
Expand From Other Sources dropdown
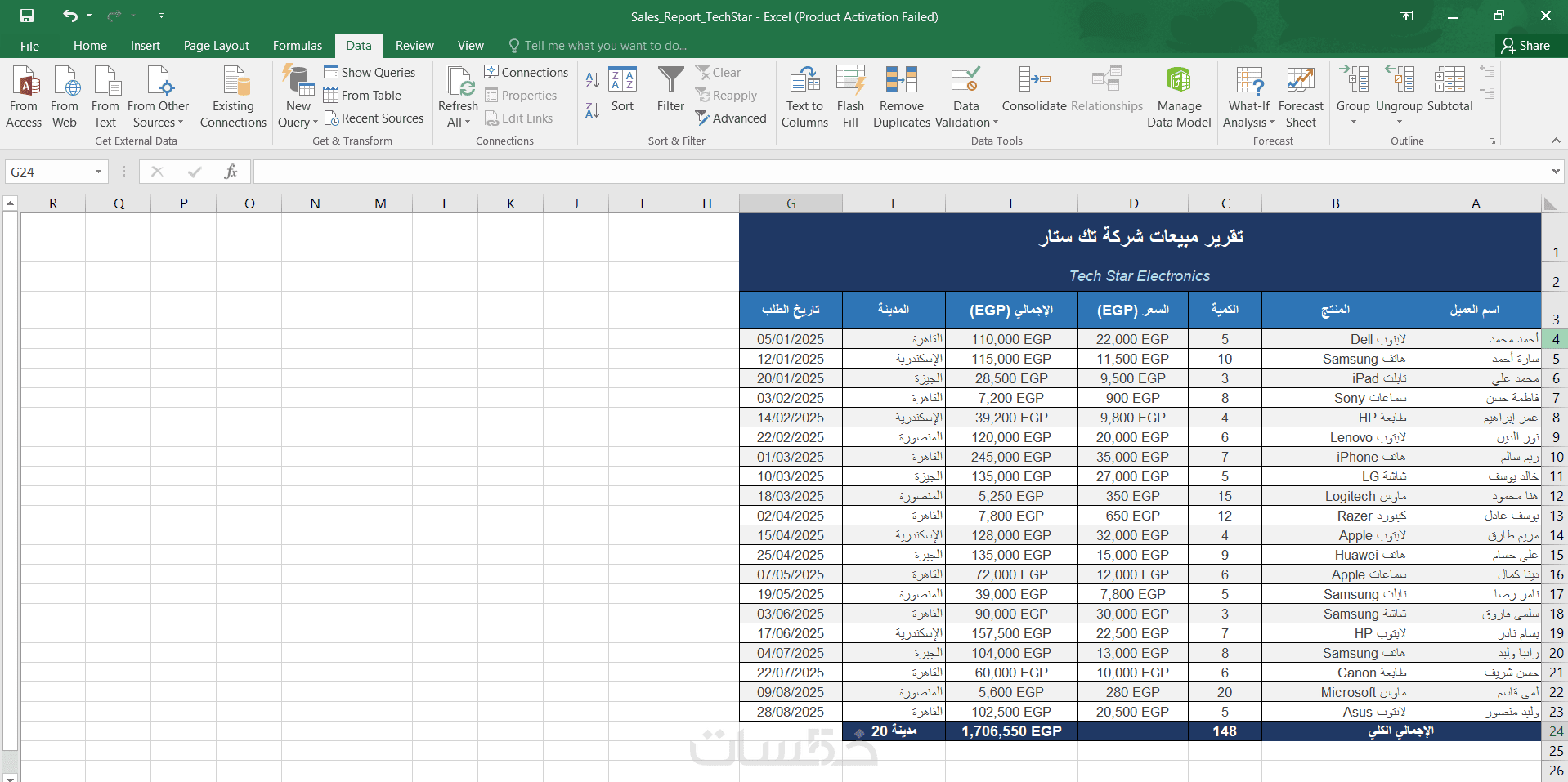181,123
